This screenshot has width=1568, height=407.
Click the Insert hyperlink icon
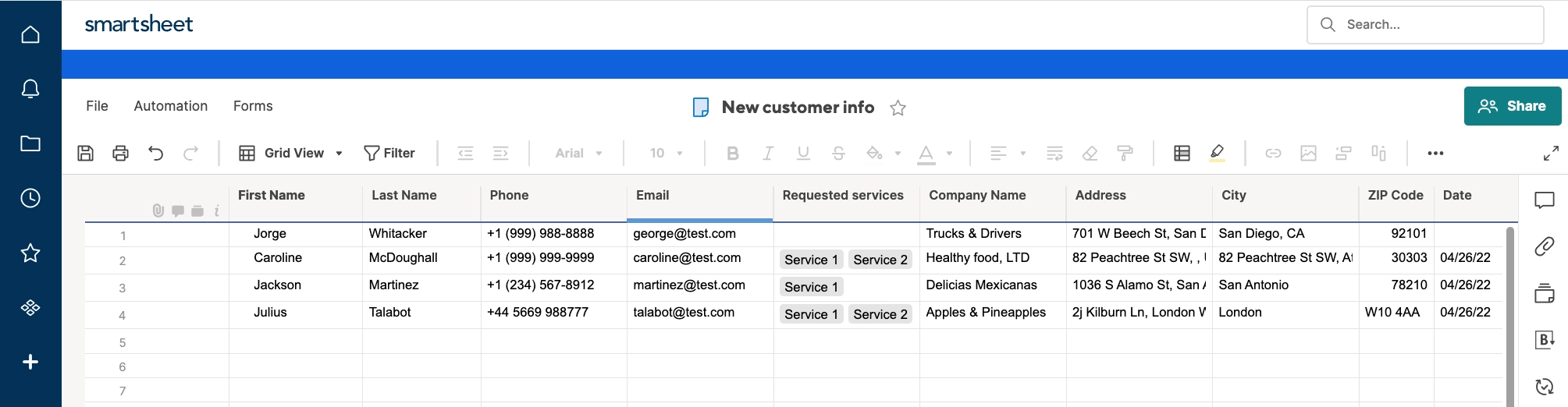(x=1273, y=154)
